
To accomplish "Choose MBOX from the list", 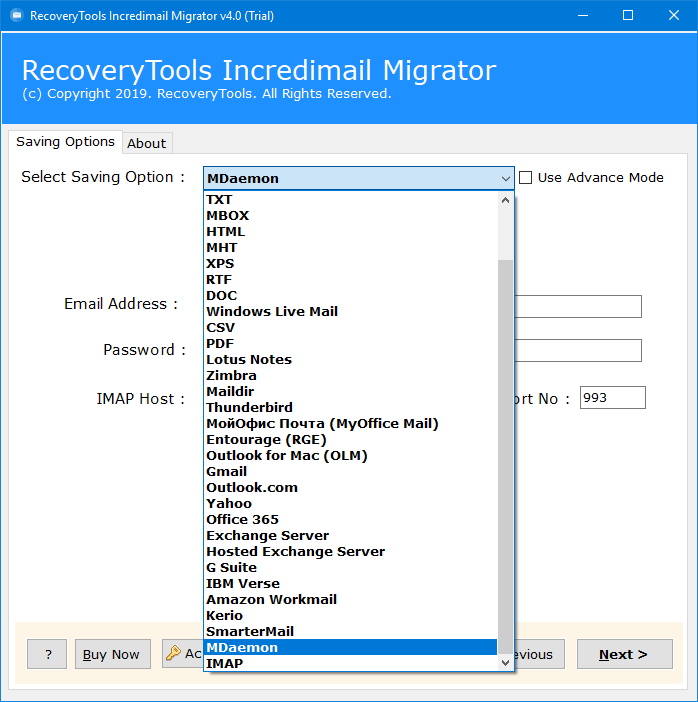I will [351, 216].
